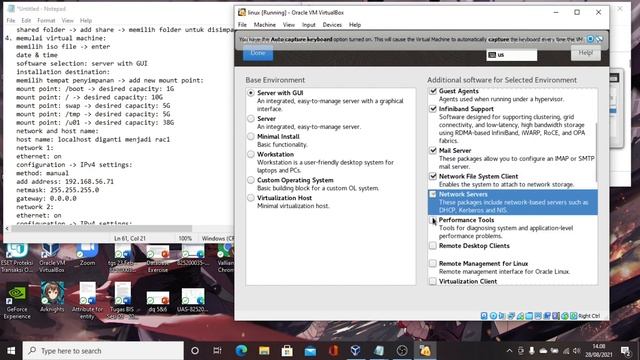Image resolution: width=640 pixels, height=360 pixels.
Task: Toggle the Network Servers checkbox
Action: pos(433,194)
